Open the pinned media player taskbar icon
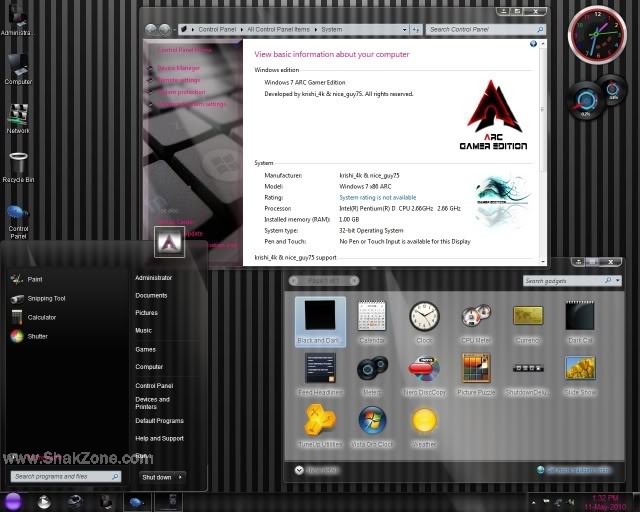The width and height of the screenshot is (640, 512). tap(44, 502)
